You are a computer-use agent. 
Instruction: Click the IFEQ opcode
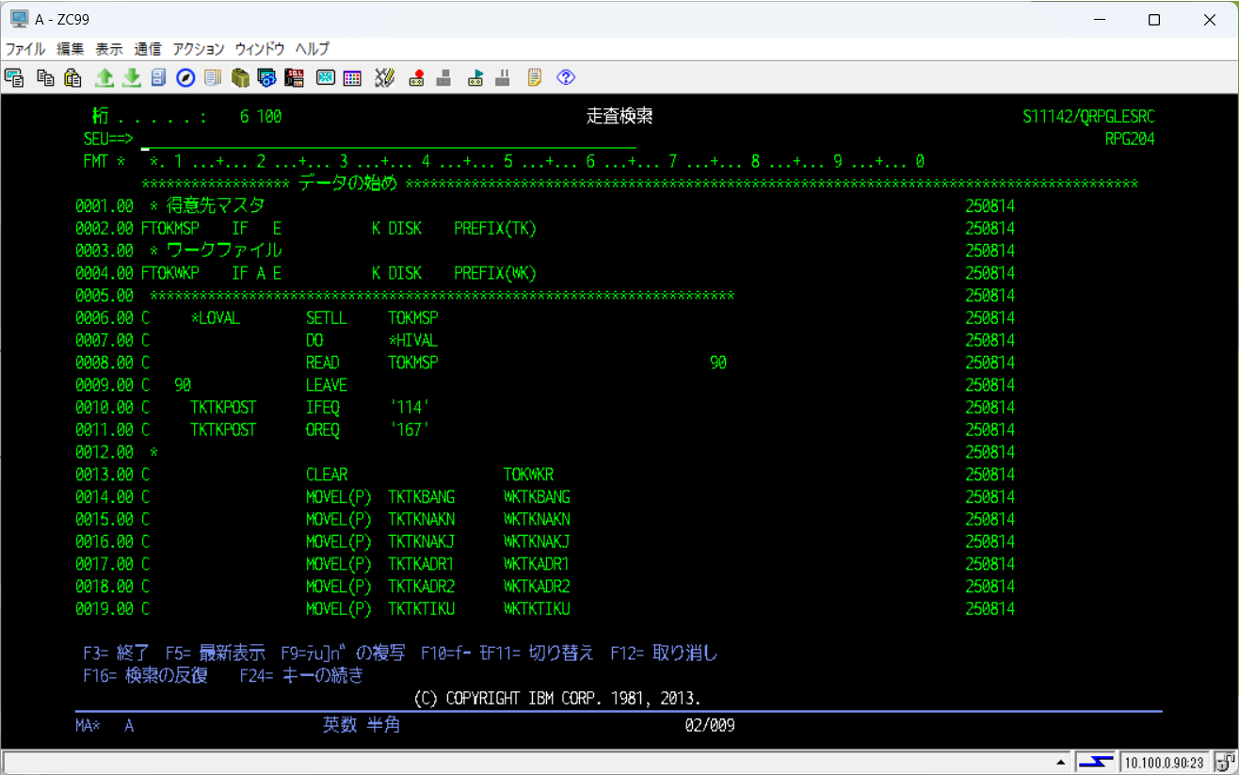click(x=323, y=407)
